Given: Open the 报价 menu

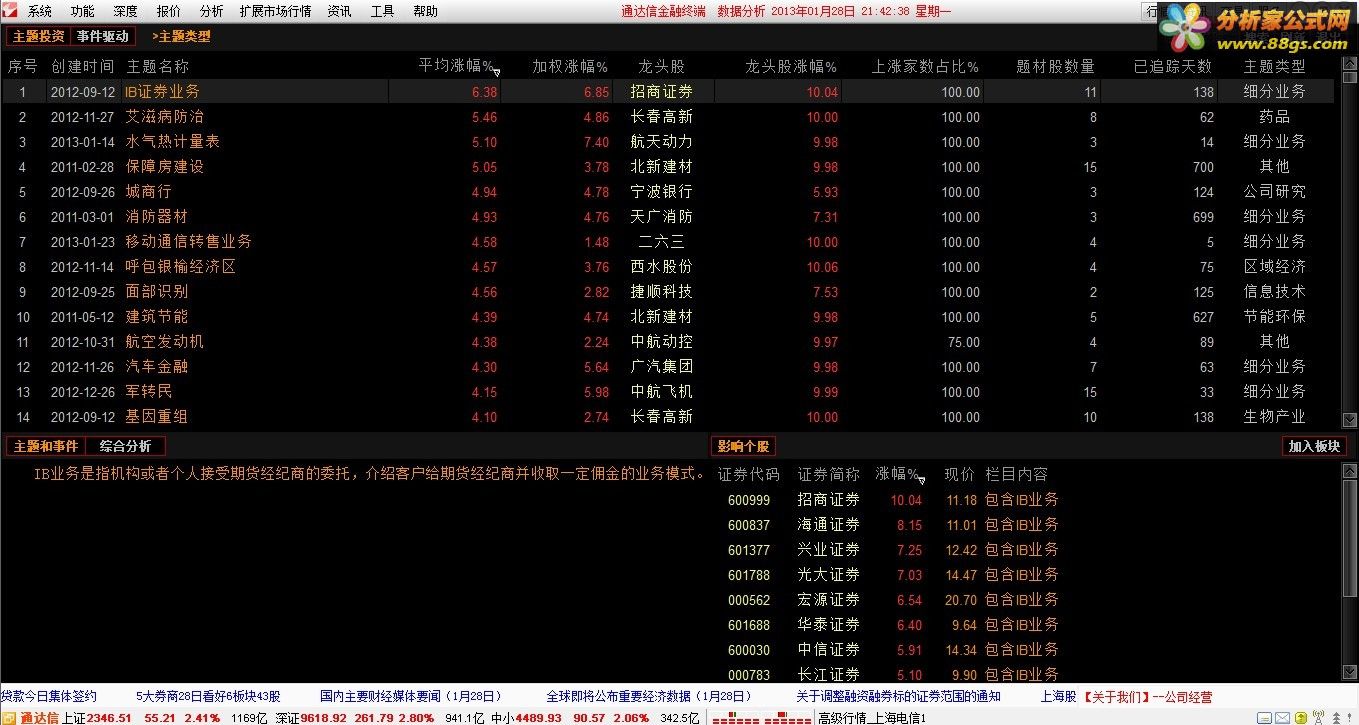Looking at the screenshot, I should pos(169,12).
